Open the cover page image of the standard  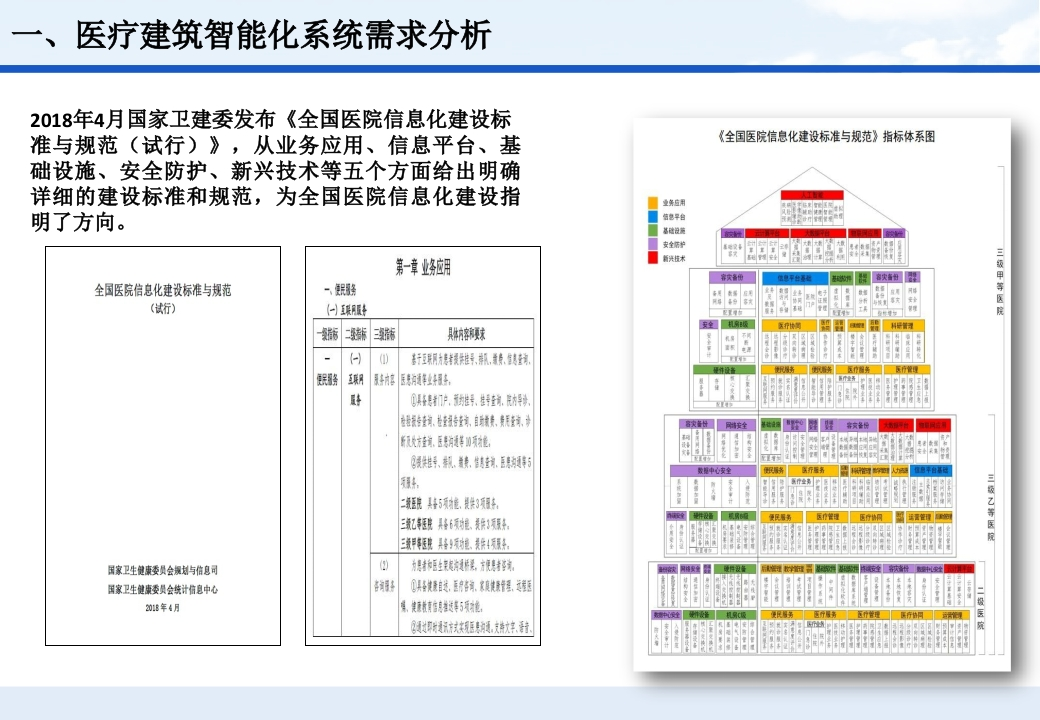[163, 446]
